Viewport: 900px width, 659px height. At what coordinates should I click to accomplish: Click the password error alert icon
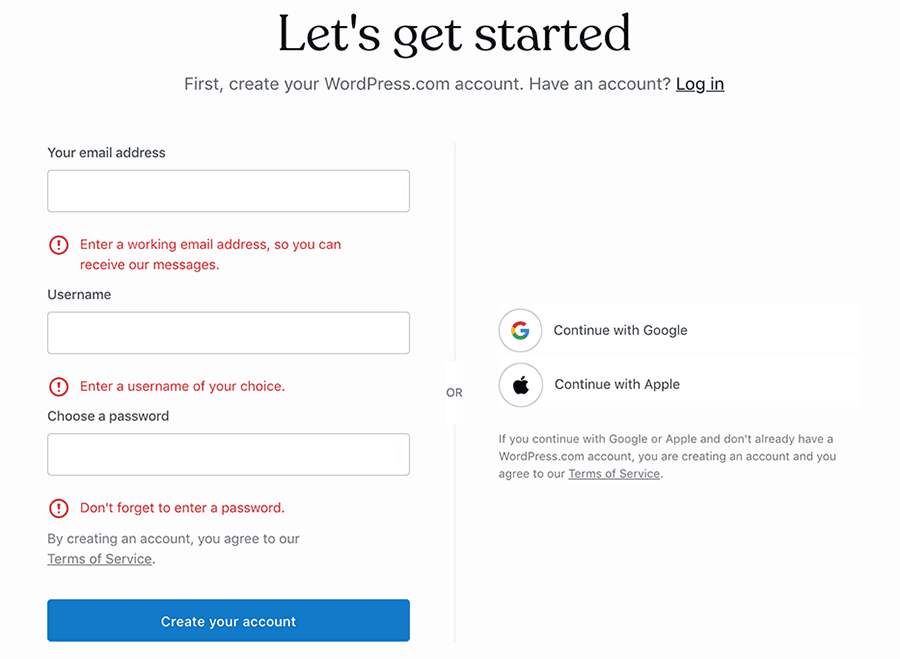(x=58, y=508)
